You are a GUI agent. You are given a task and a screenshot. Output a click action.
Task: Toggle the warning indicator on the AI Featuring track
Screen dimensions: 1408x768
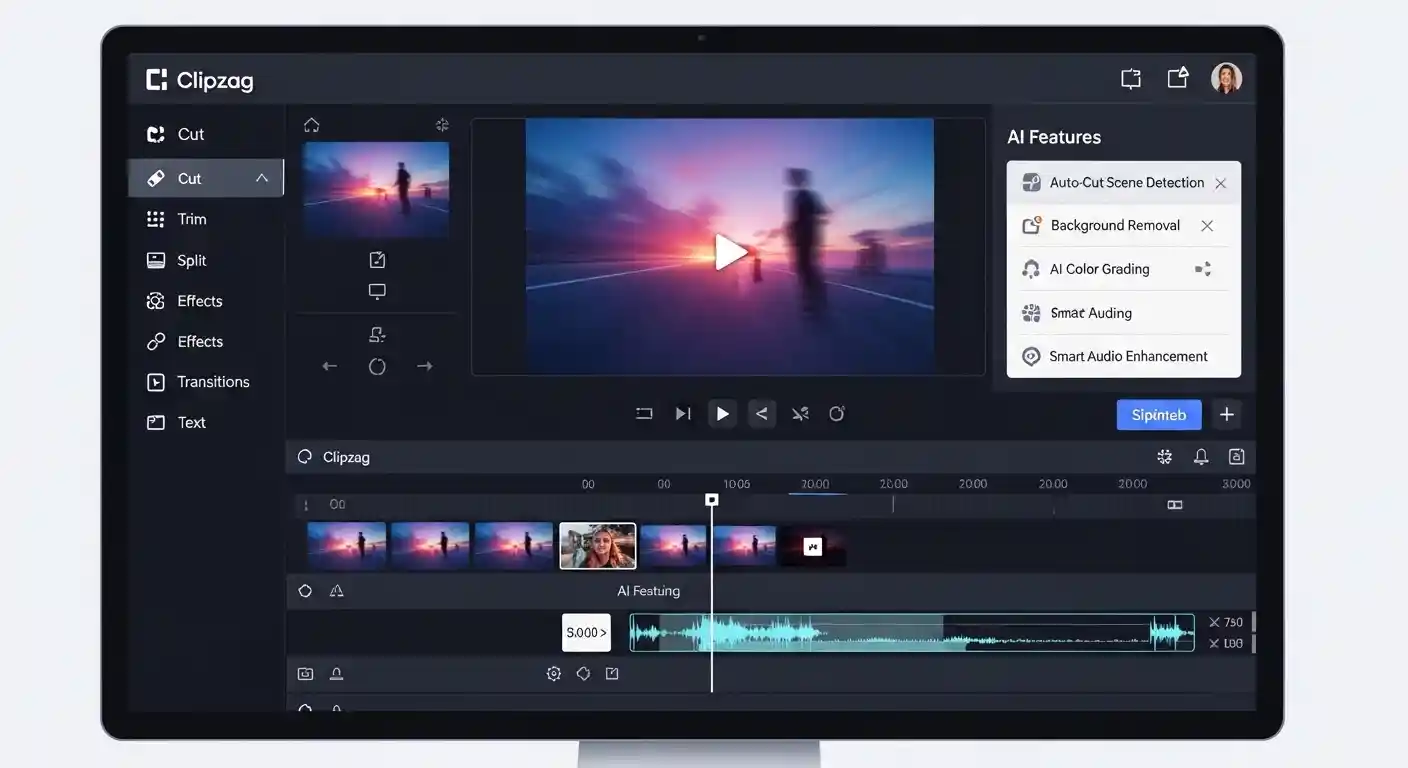point(336,591)
